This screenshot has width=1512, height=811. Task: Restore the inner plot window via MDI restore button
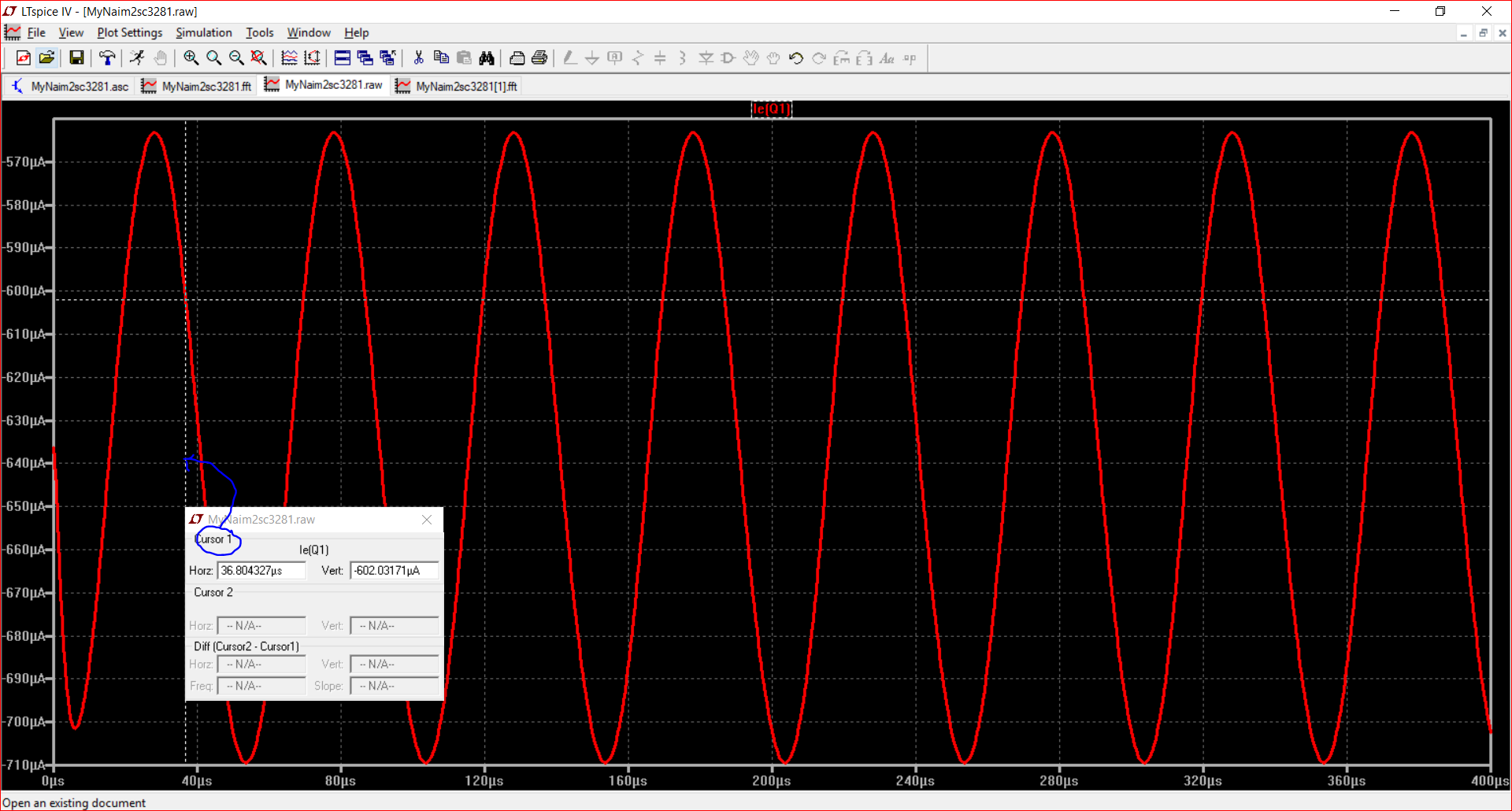click(1483, 33)
